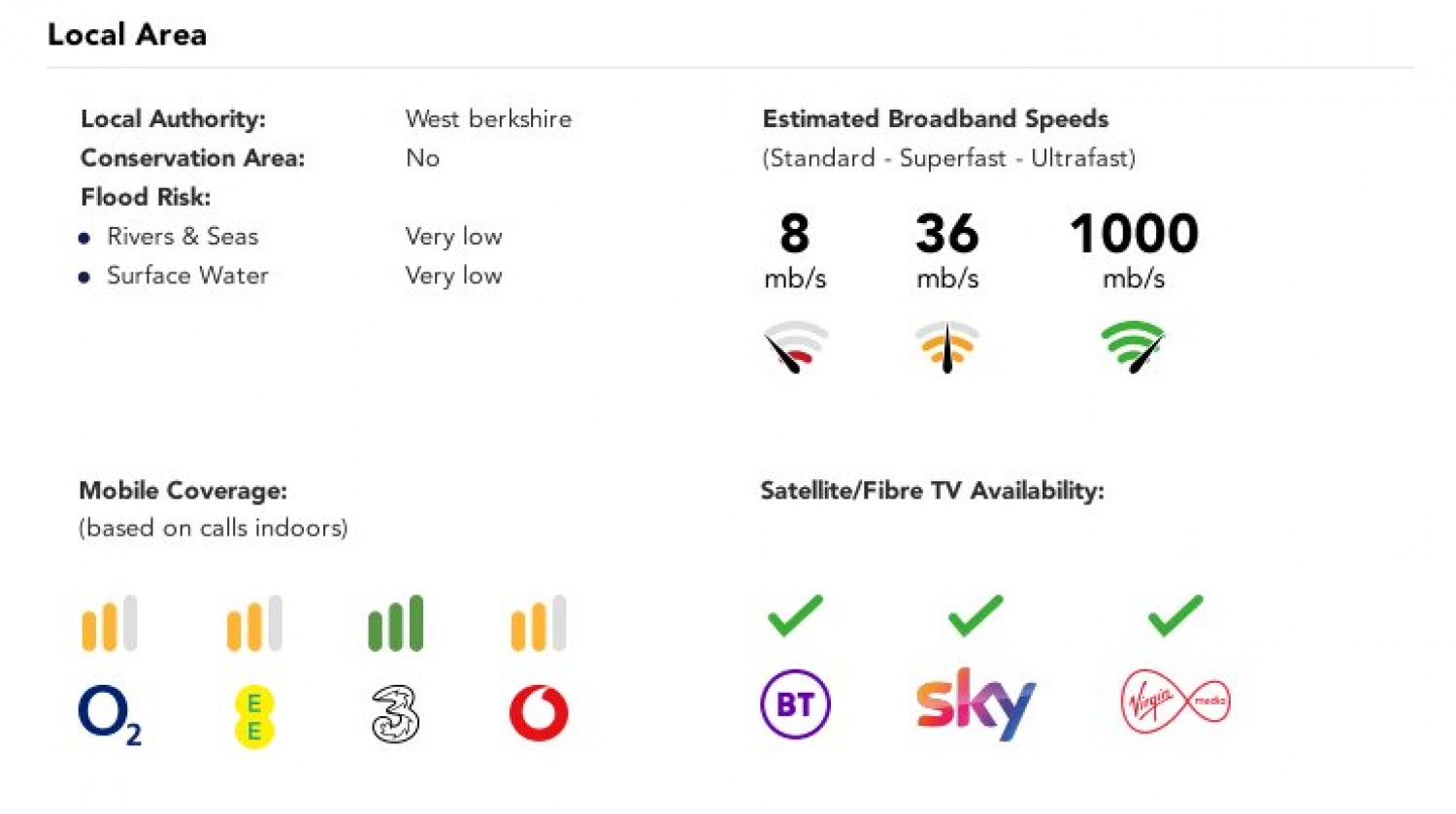Click the signal bars above O2
This screenshot has width=1456, height=814.
[x=109, y=623]
